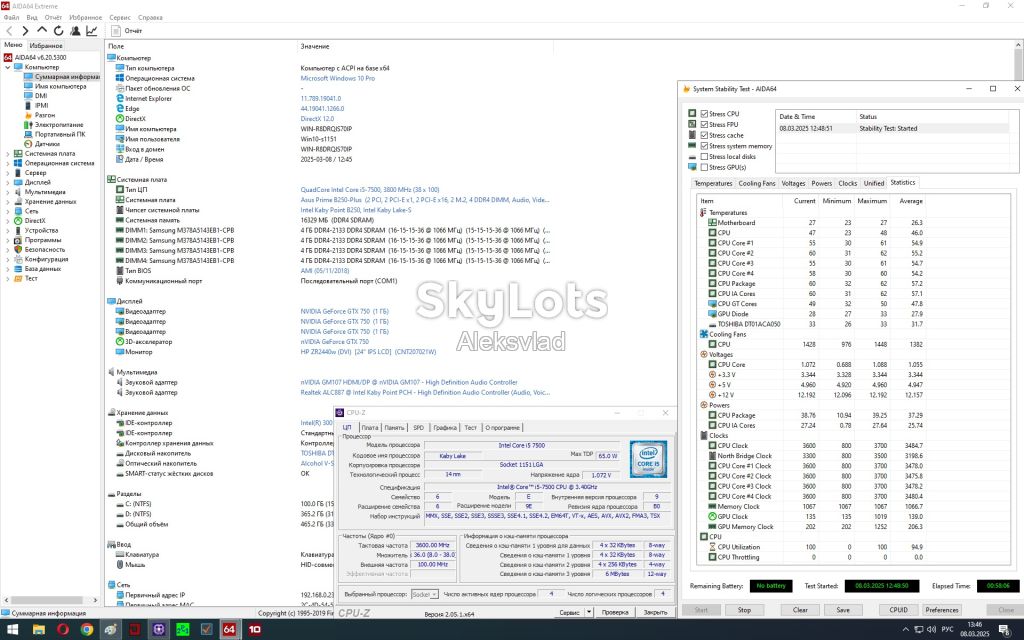
Task: Expand the Дисплей tree node
Action: tap(8, 182)
